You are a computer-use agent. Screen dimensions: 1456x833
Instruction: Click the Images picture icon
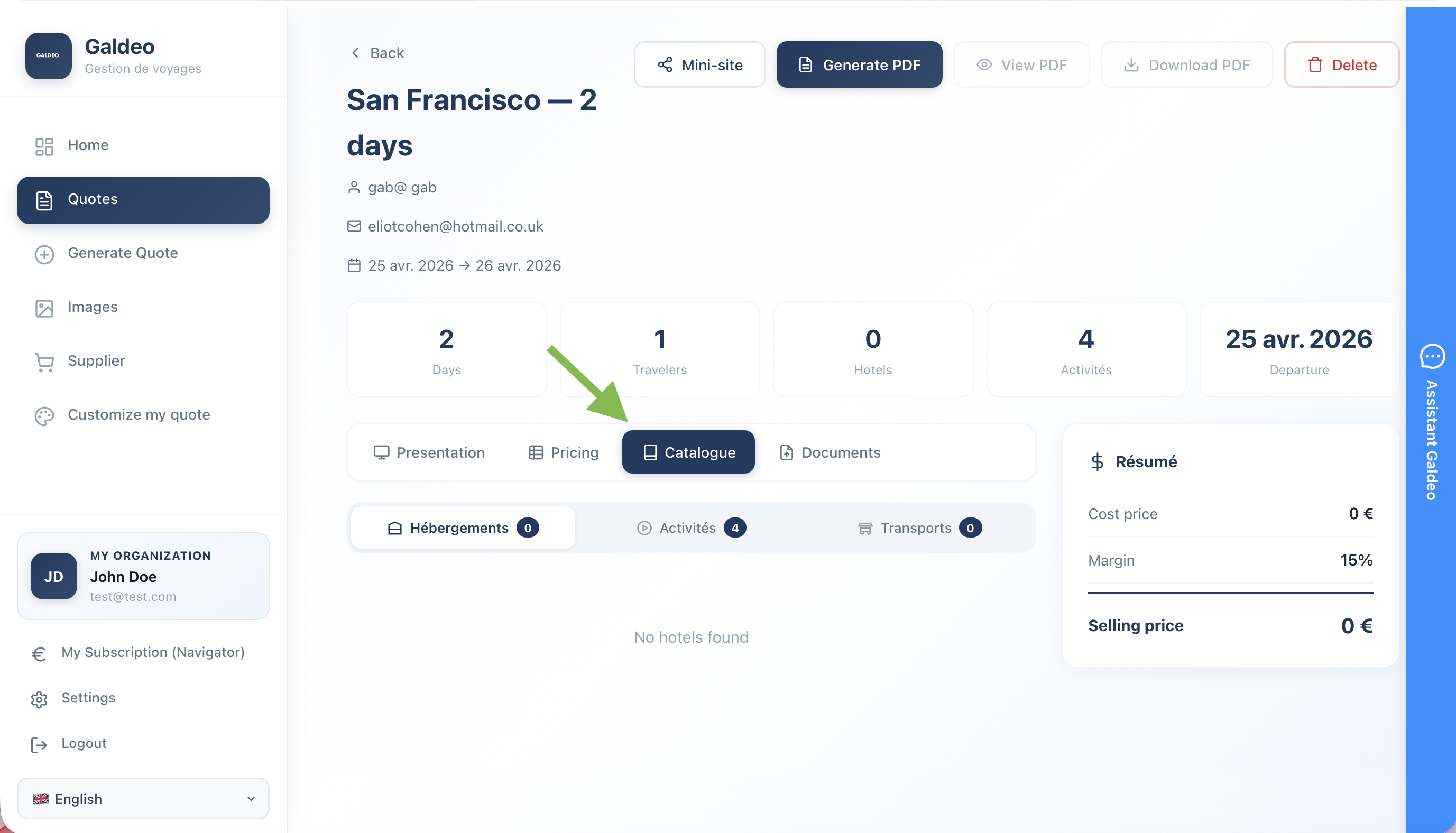click(44, 308)
